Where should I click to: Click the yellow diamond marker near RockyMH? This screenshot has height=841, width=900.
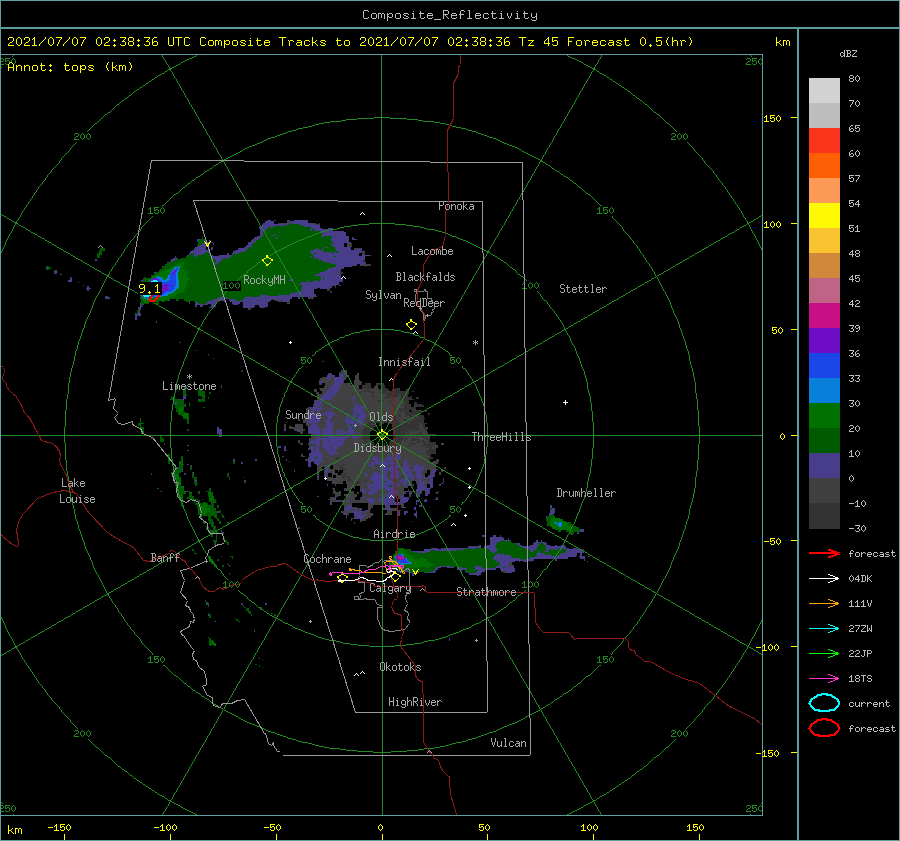(267, 261)
